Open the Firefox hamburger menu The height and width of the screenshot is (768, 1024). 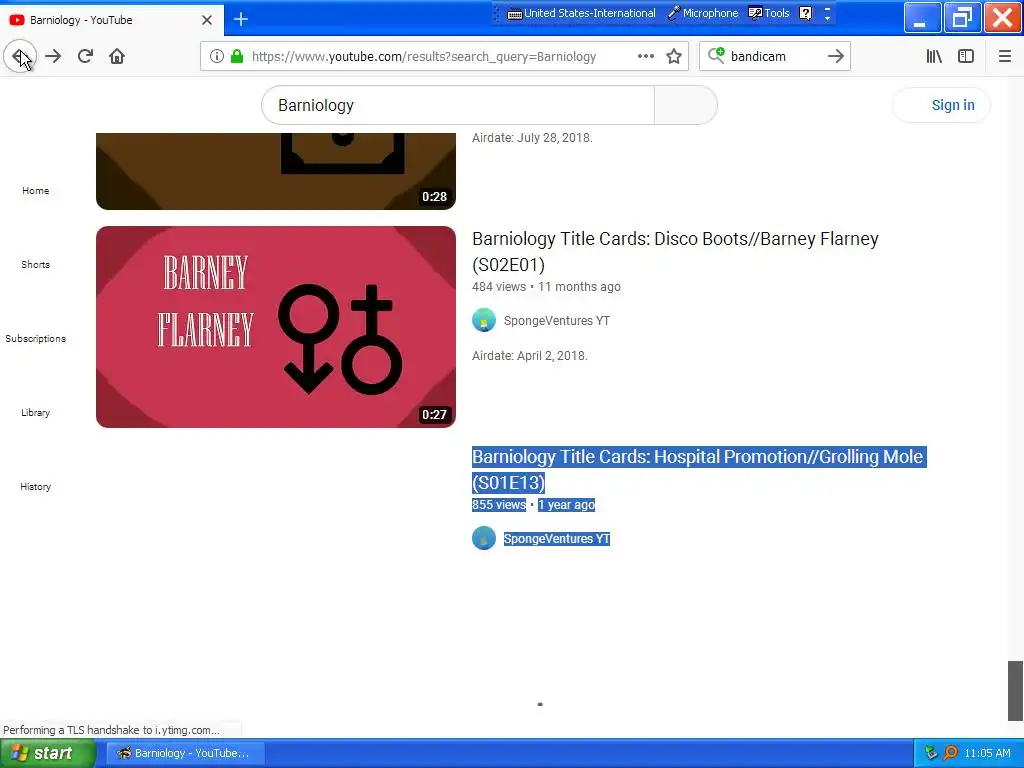[x=1005, y=56]
